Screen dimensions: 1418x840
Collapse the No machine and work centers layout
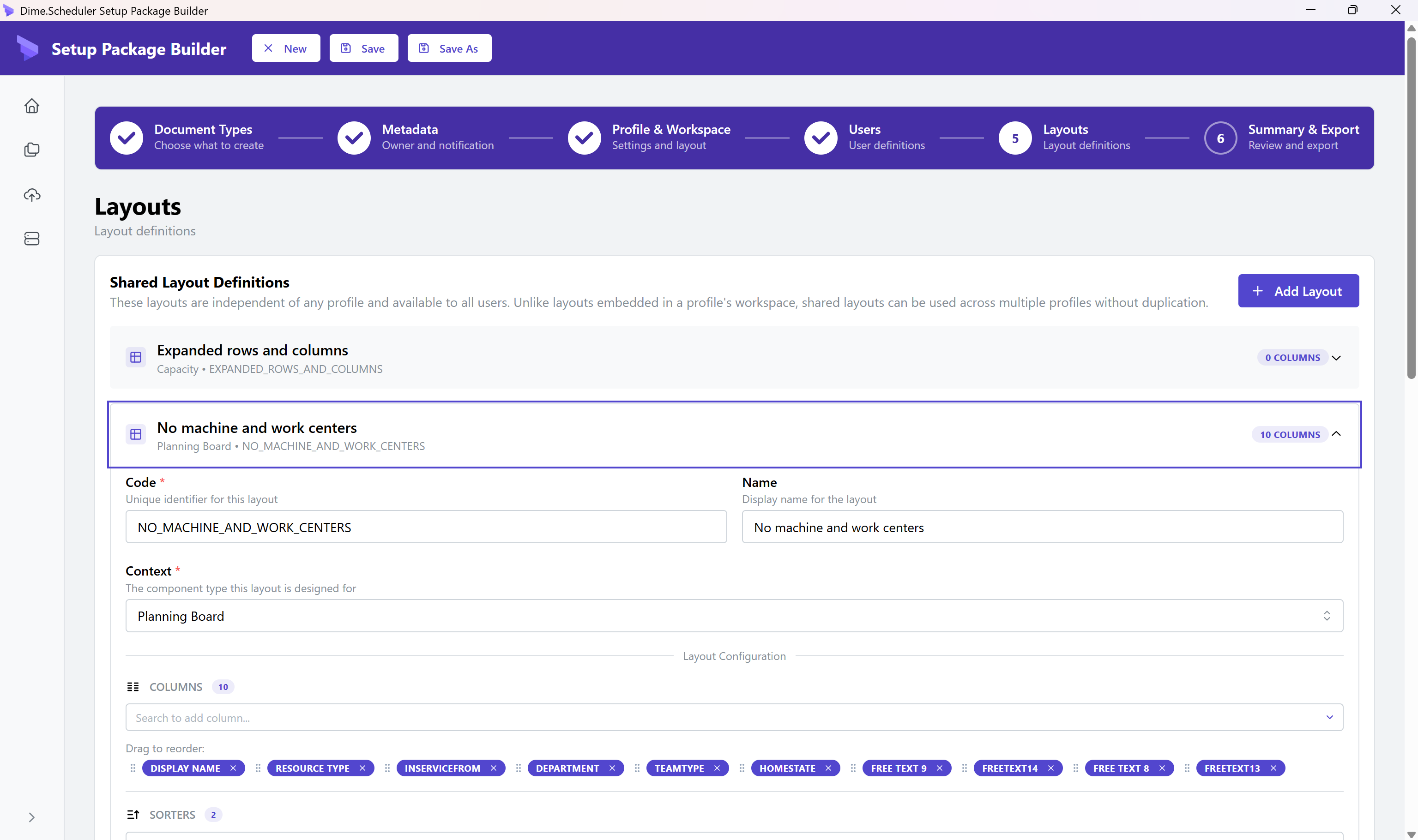click(1336, 434)
